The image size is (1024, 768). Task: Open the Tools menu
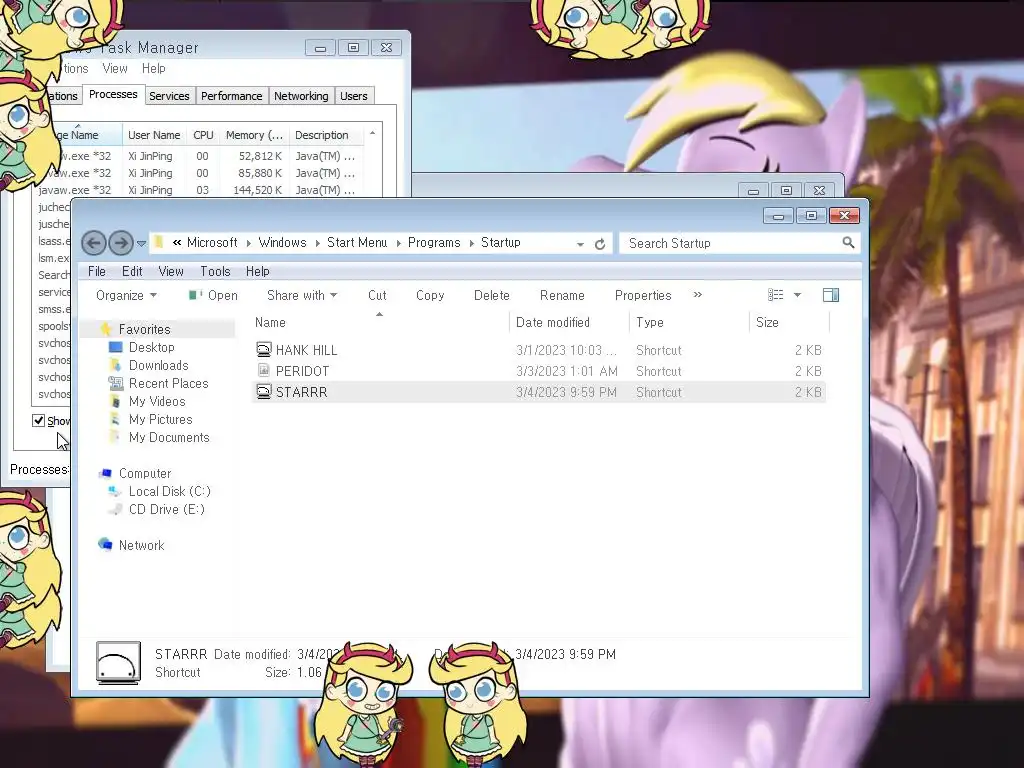(215, 271)
